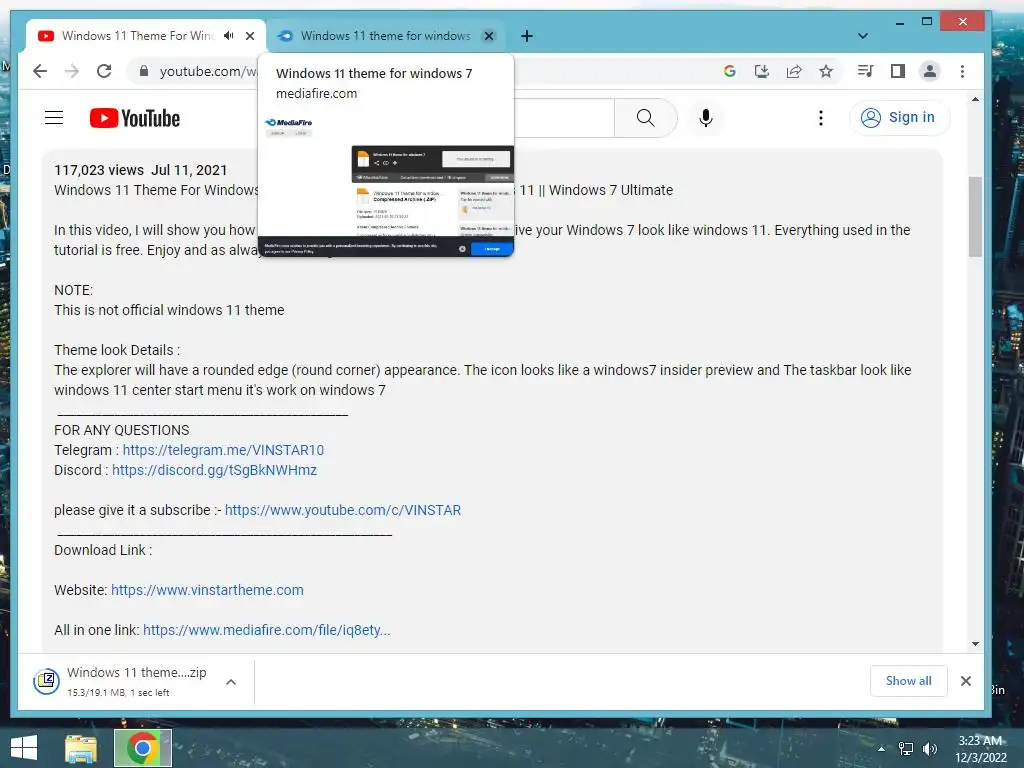This screenshot has width=1024, height=768.
Task: Share this page using the share icon
Action: coord(793,71)
